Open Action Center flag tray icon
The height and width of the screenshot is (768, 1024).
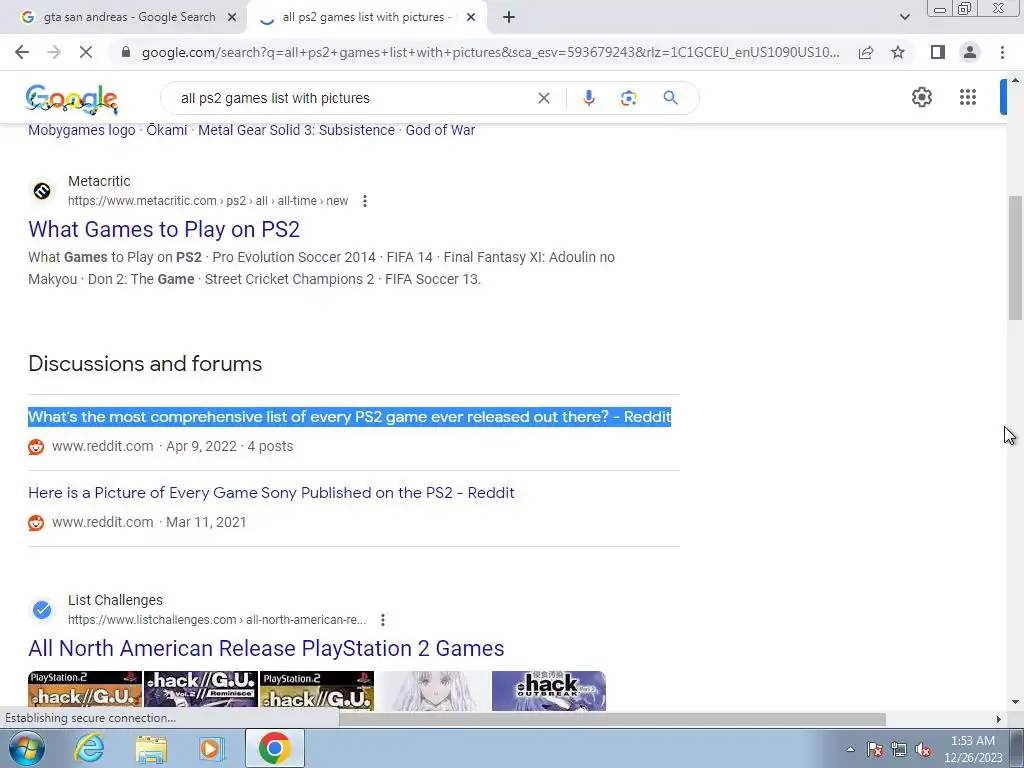click(874, 750)
